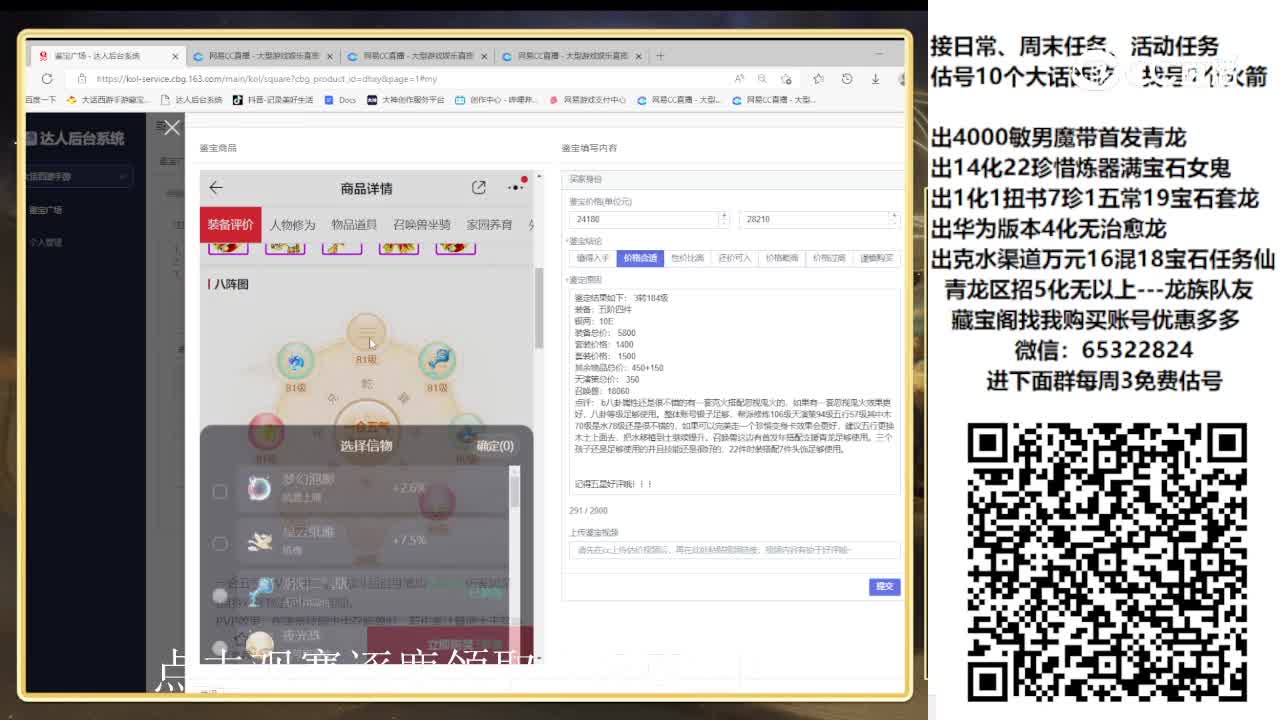This screenshot has height=720, width=1280.
Task: Select the top 81级 node of 八阵图
Action: pos(366,332)
